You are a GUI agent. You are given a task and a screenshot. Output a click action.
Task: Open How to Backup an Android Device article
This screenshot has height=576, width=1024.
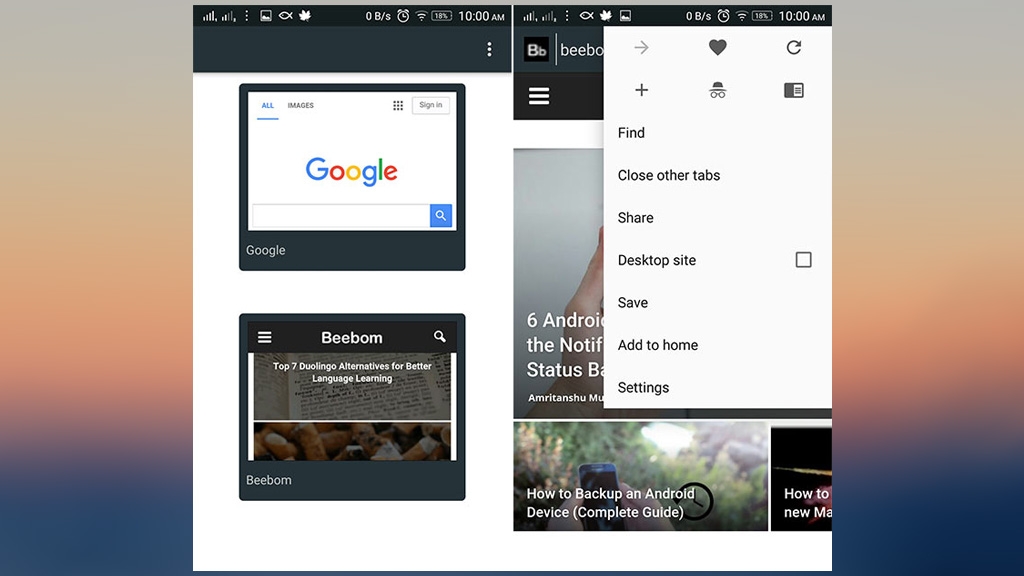click(641, 476)
